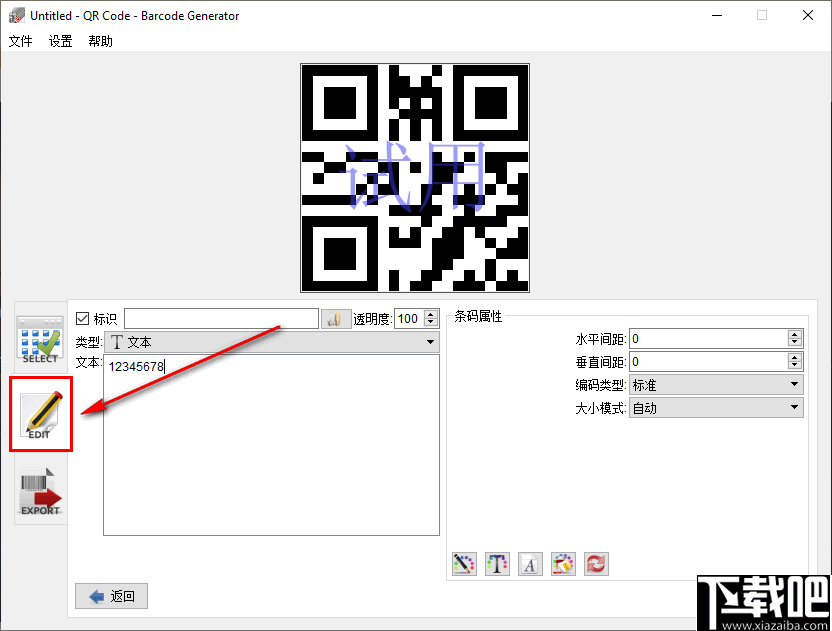Screen dimensions: 832x631
Task: Click the font selection icon
Action: pyautogui.click(x=530, y=563)
